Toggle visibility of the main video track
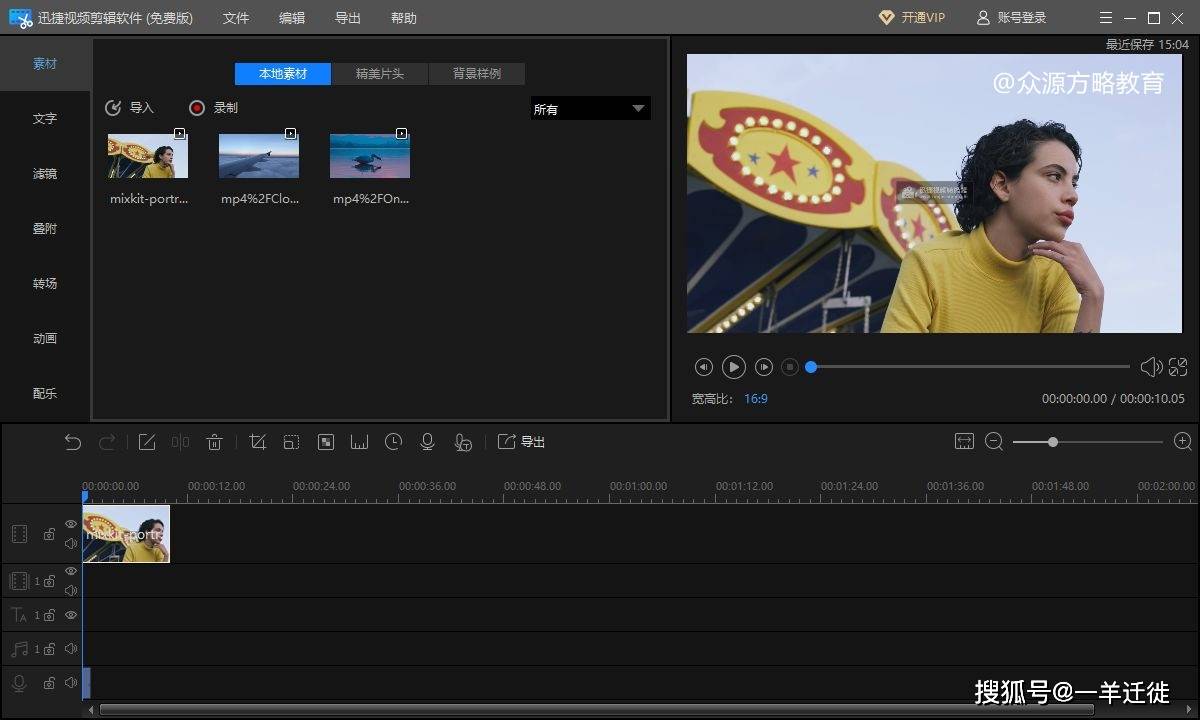 pos(71,524)
